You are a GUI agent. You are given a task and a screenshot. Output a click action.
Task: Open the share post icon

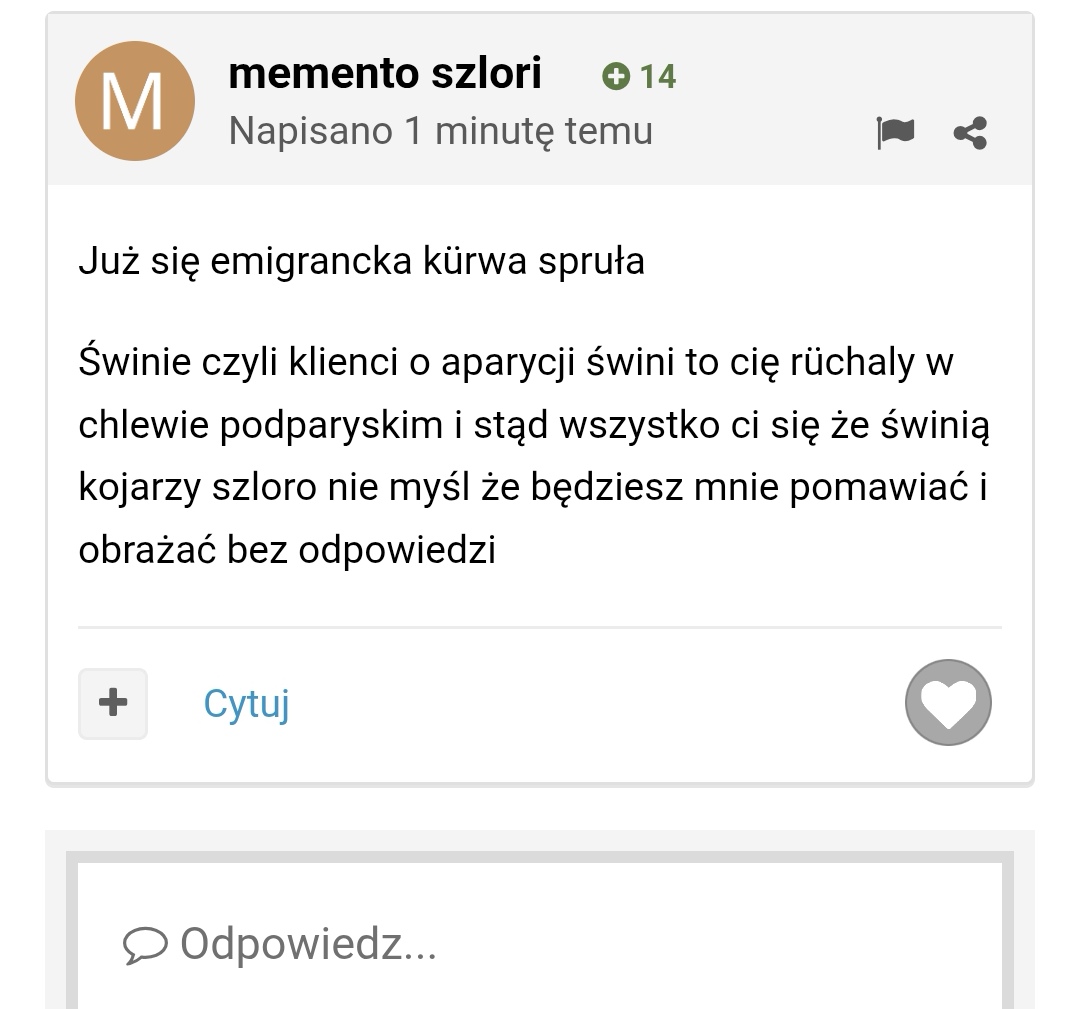click(x=970, y=133)
